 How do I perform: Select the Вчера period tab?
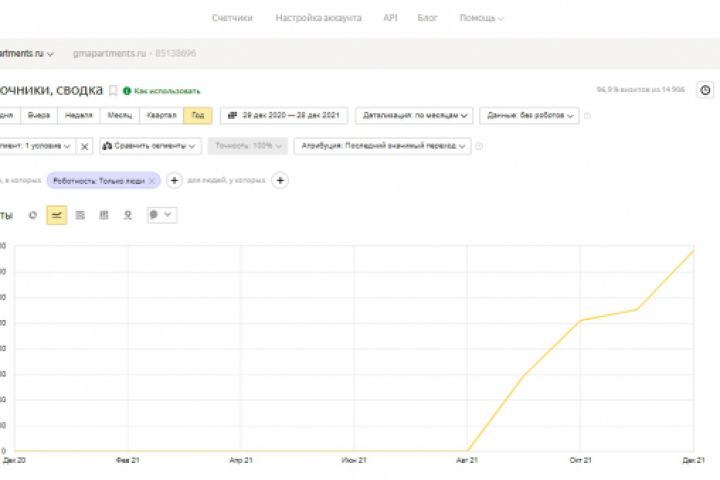(x=39, y=115)
